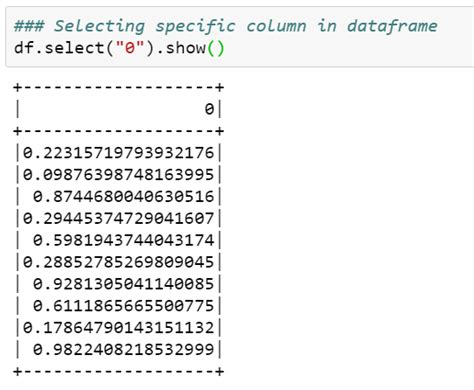This screenshot has height=390, width=474.
Task: Click the value 0.928130504114008​5
Action: click(123, 284)
